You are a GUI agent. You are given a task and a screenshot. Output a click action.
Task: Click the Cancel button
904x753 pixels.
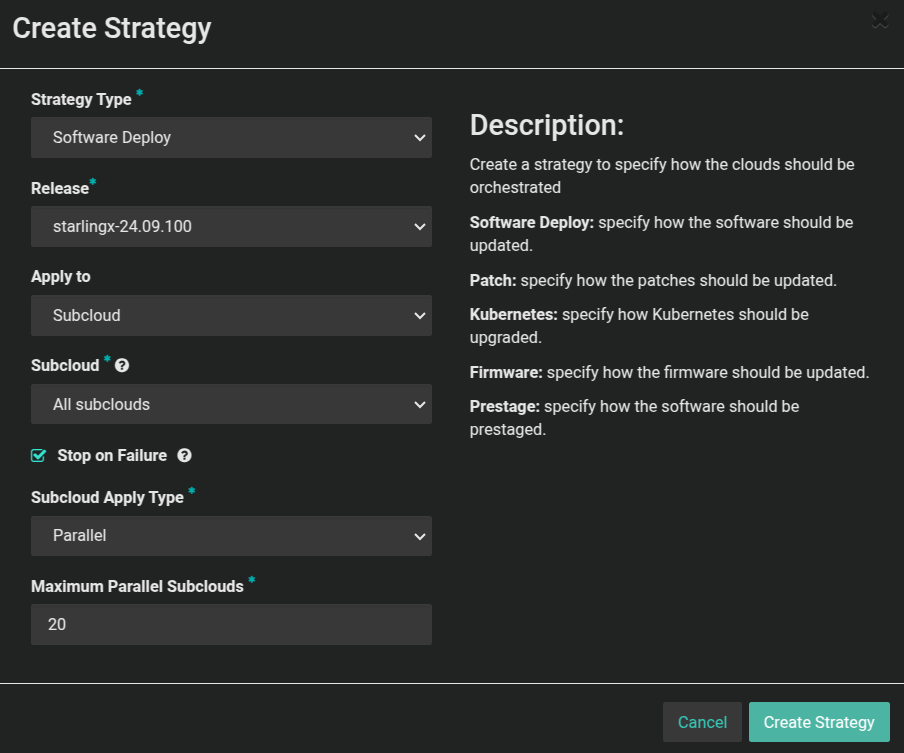(702, 721)
